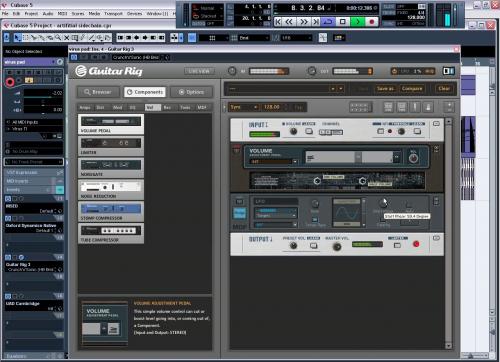Click the red Record transport button
500x362 pixels.
click(x=372, y=22)
